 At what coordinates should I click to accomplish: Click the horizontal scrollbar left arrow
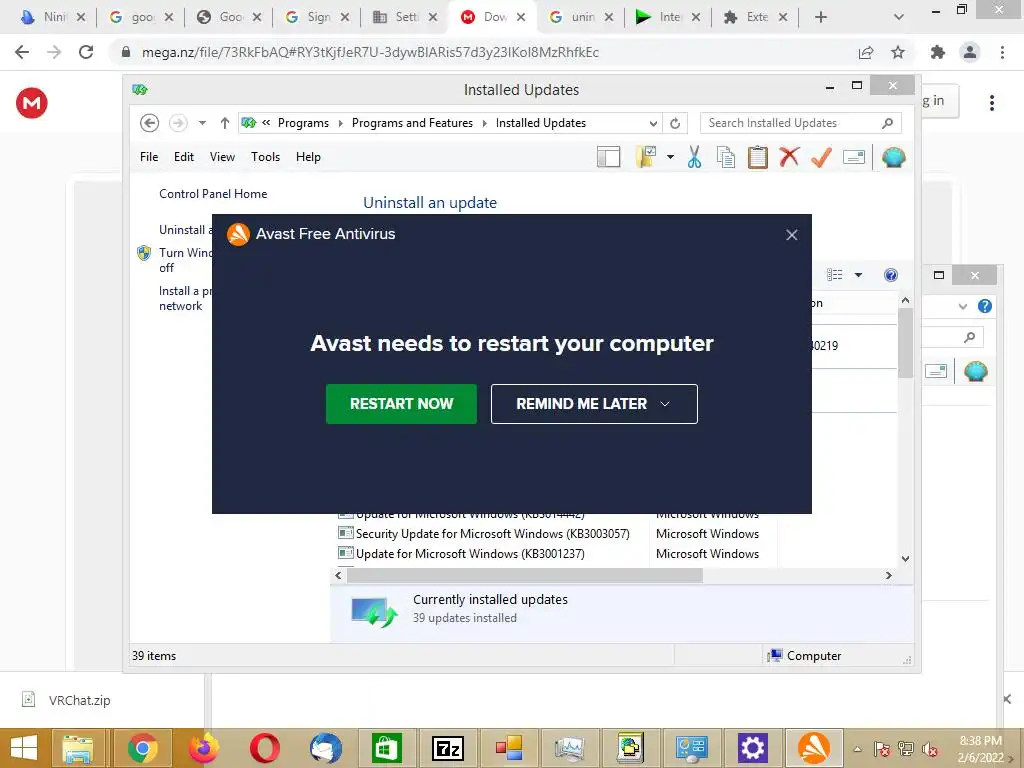[x=338, y=575]
